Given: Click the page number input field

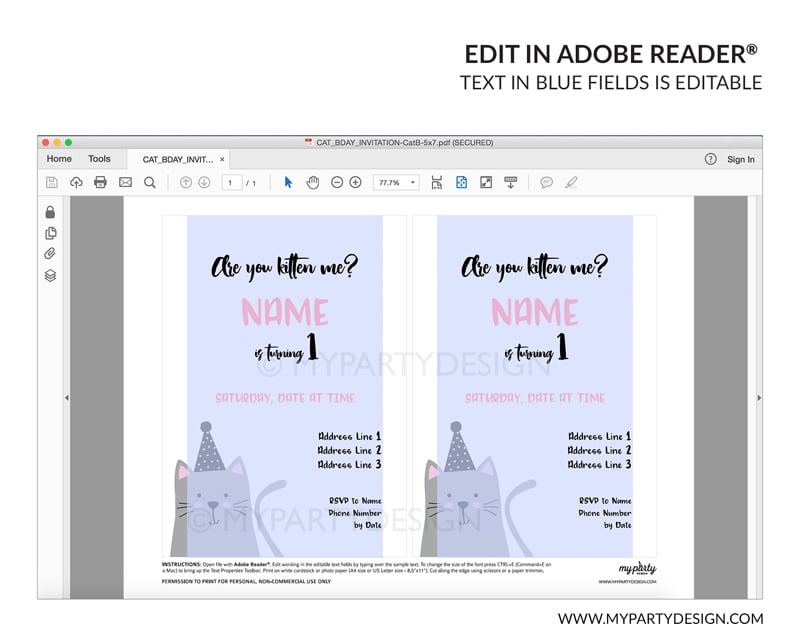Looking at the screenshot, I should (x=232, y=182).
